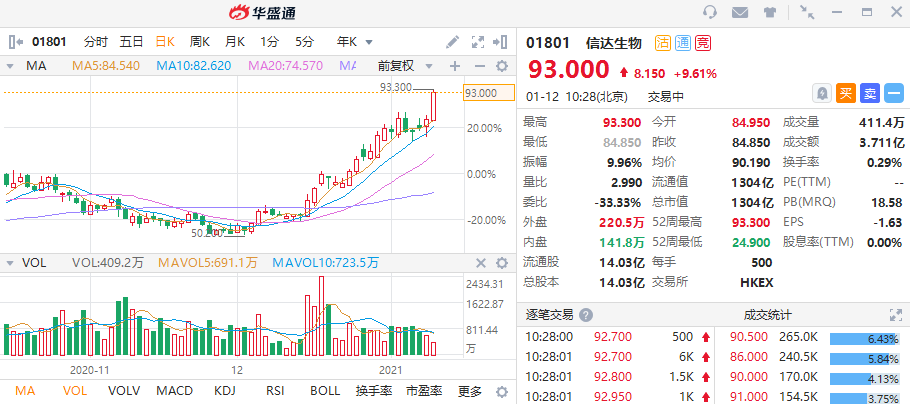Screen dimensions: 910x404
Task: Open the messages envelope icon
Action: [739, 12]
